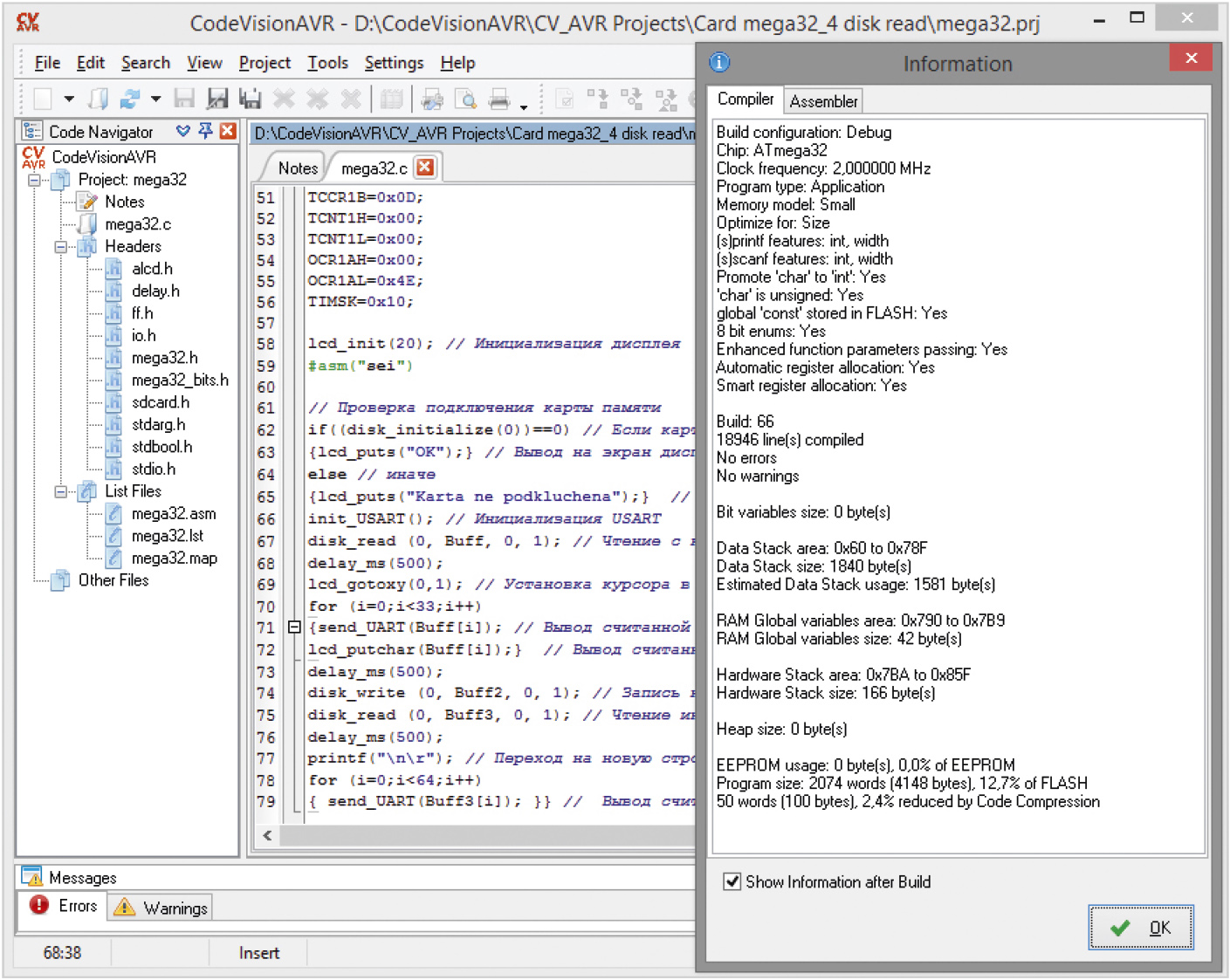Image resolution: width=1230 pixels, height=980 pixels.
Task: Collapse the Headers tree node
Action: tap(61, 247)
